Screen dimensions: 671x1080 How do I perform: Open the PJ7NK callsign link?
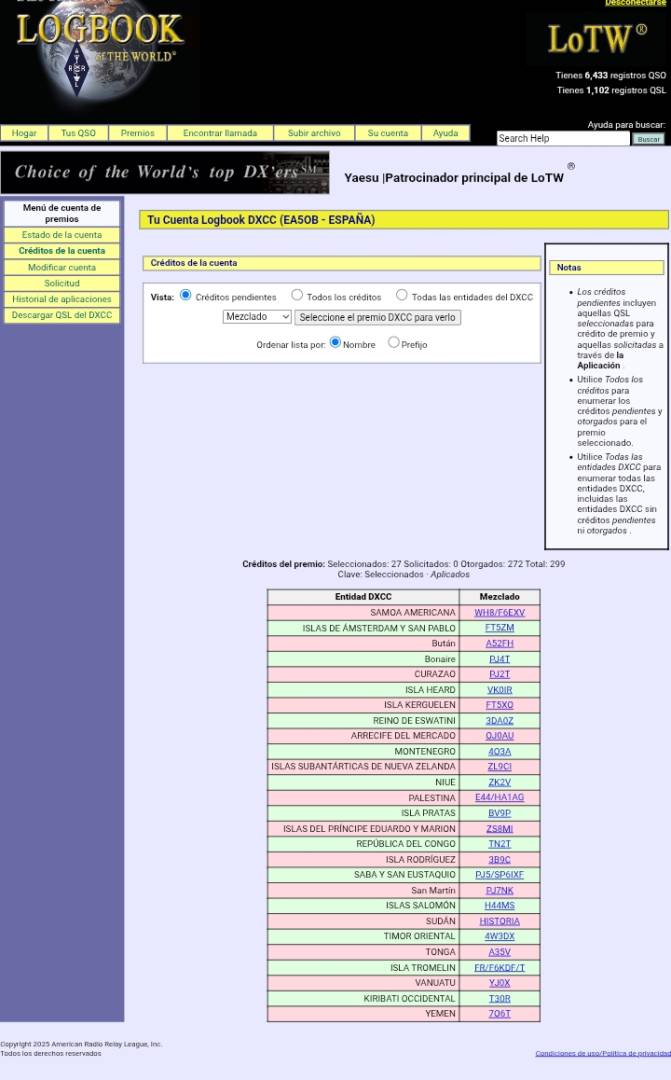(499, 891)
